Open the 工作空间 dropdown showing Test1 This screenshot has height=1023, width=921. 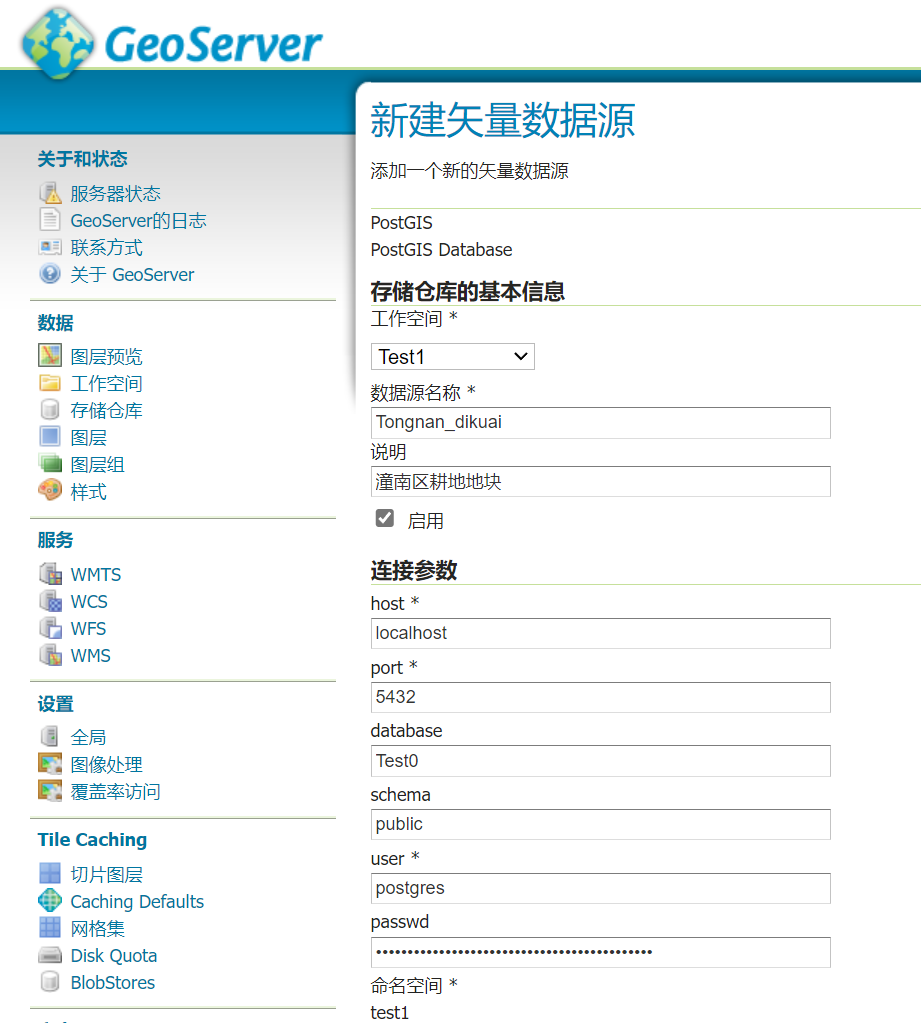click(x=452, y=357)
